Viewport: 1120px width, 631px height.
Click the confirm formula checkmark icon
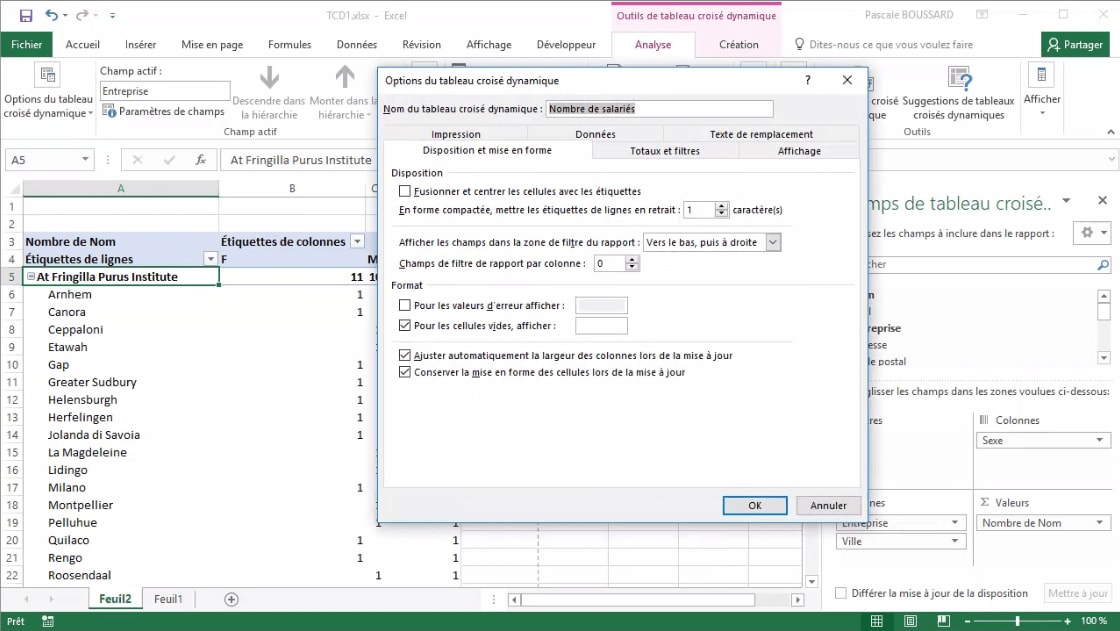169,160
